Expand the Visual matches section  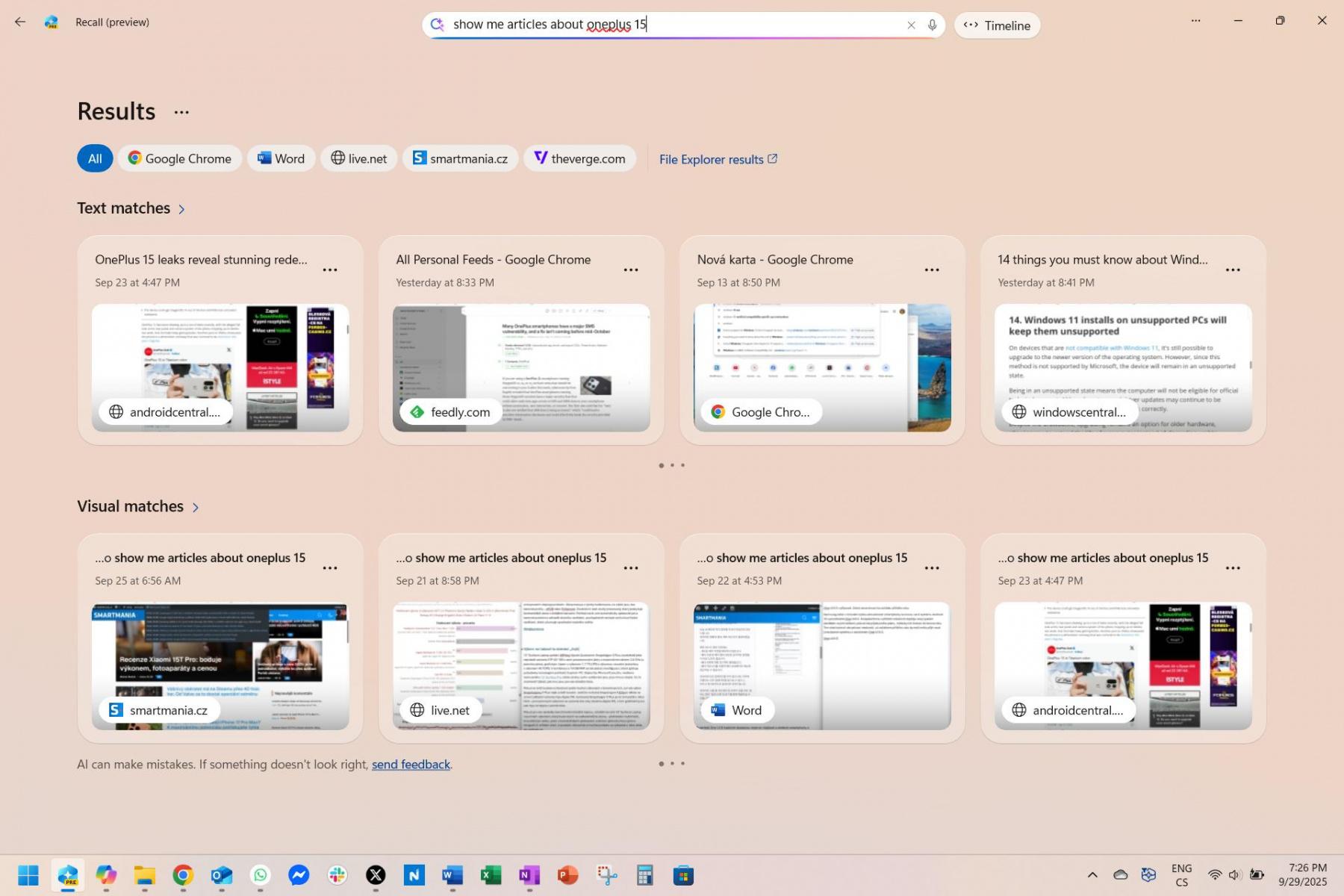click(x=196, y=507)
